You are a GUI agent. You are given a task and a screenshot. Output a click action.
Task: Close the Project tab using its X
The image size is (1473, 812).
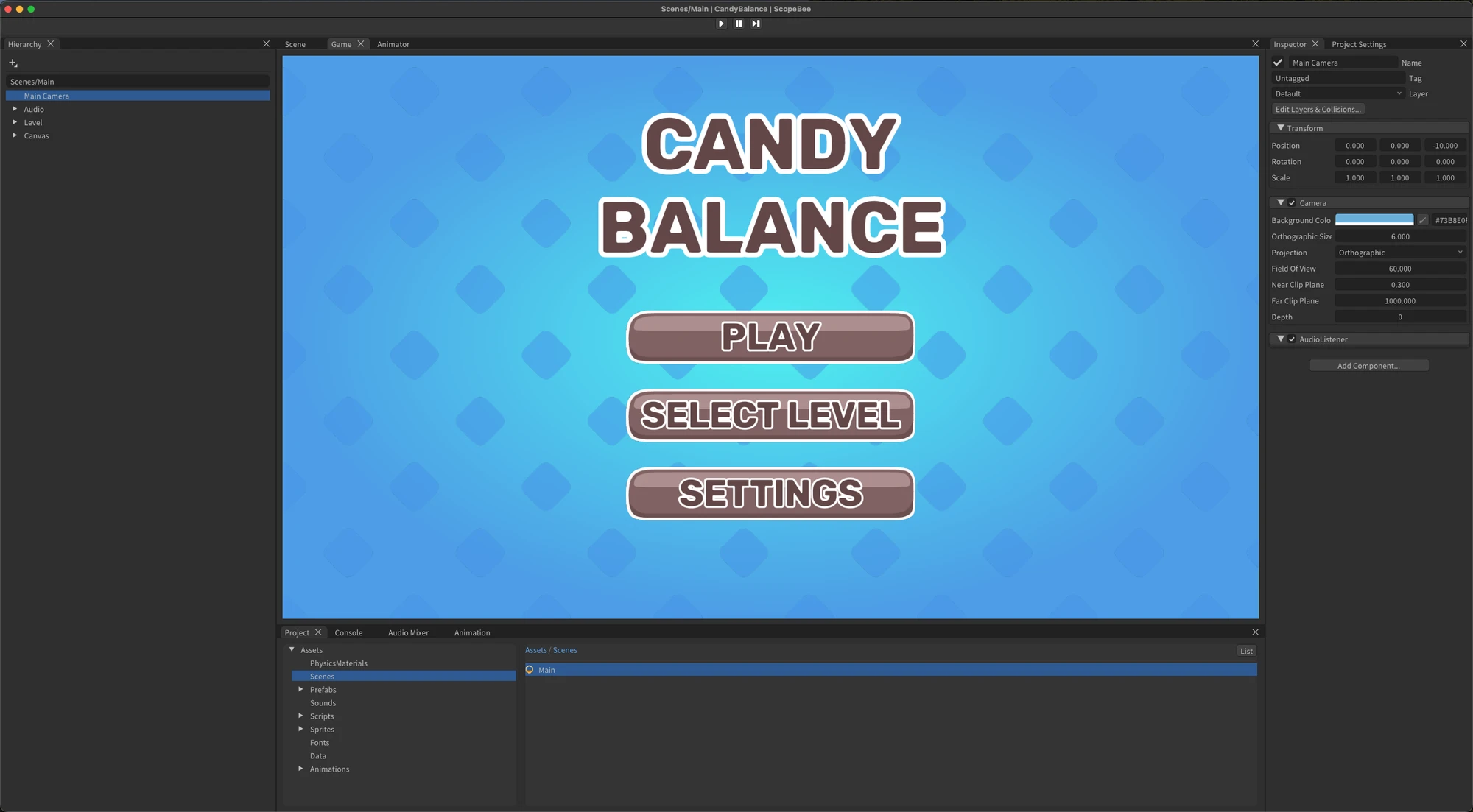[x=318, y=632]
